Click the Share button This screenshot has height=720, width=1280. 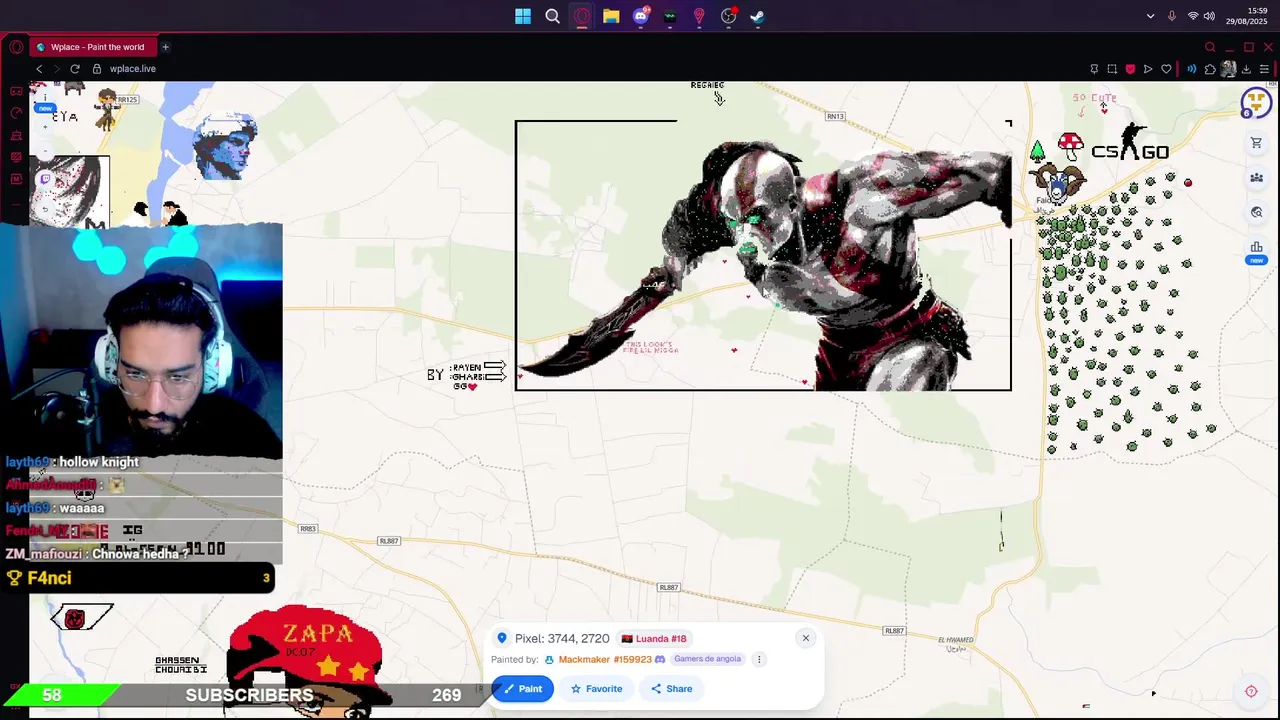(672, 688)
